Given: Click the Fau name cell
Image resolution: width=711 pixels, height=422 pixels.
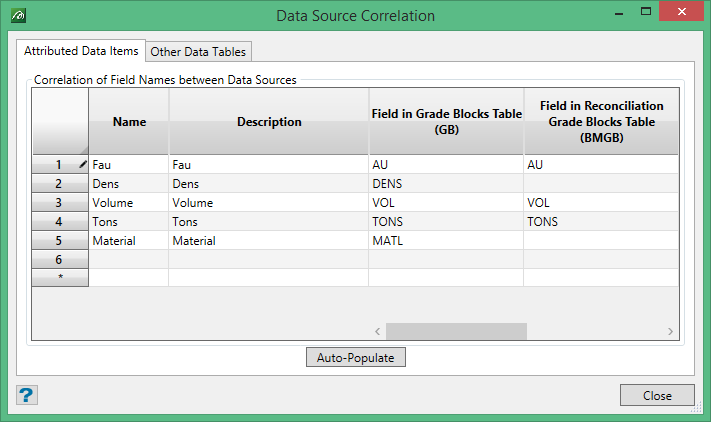Looking at the screenshot, I should coord(128,164).
